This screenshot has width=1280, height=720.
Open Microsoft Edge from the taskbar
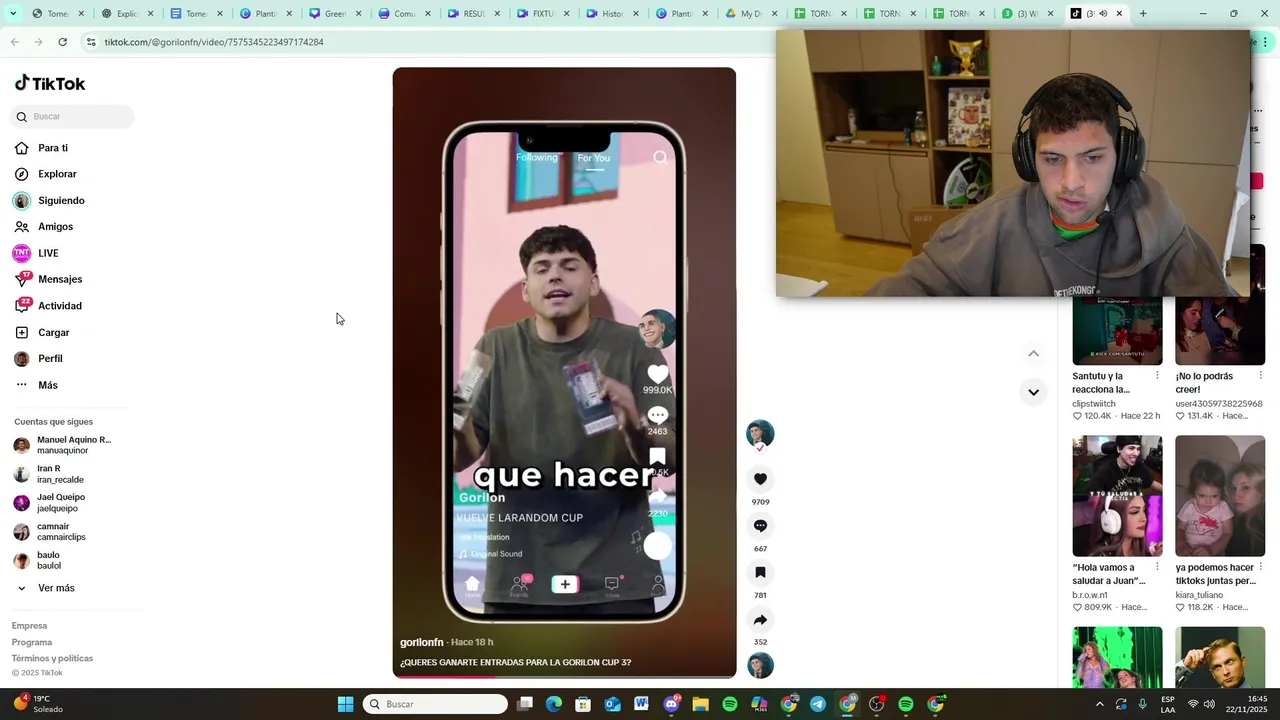point(554,704)
